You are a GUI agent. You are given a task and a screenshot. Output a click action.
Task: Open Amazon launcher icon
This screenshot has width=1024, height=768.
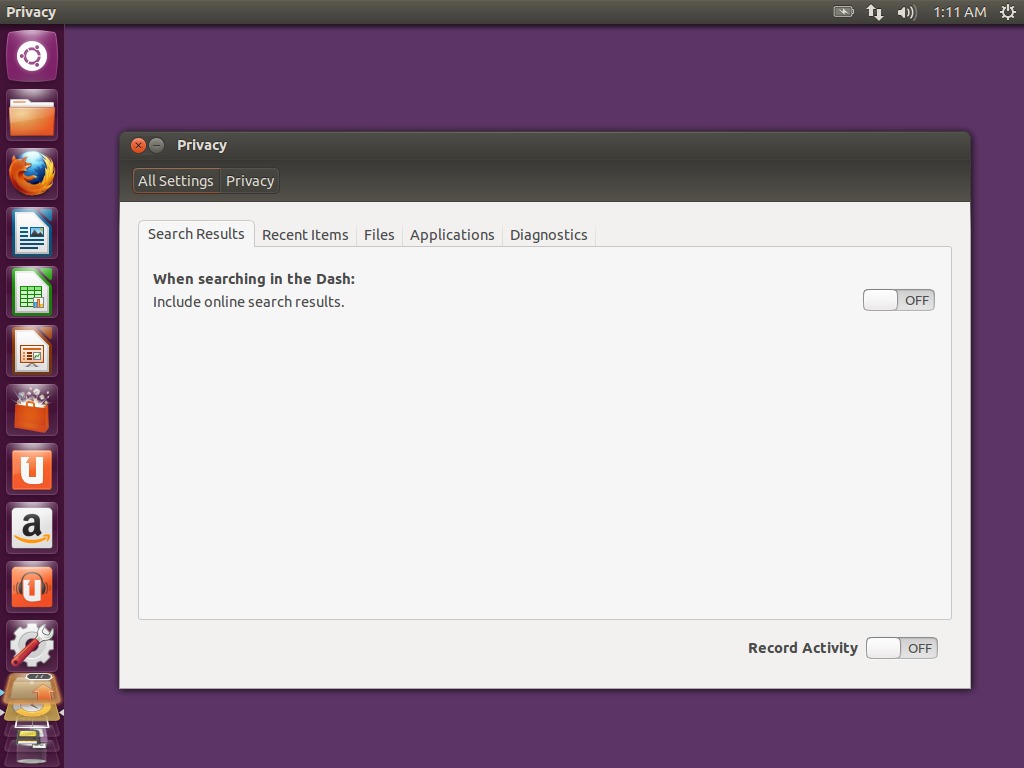(x=31, y=528)
